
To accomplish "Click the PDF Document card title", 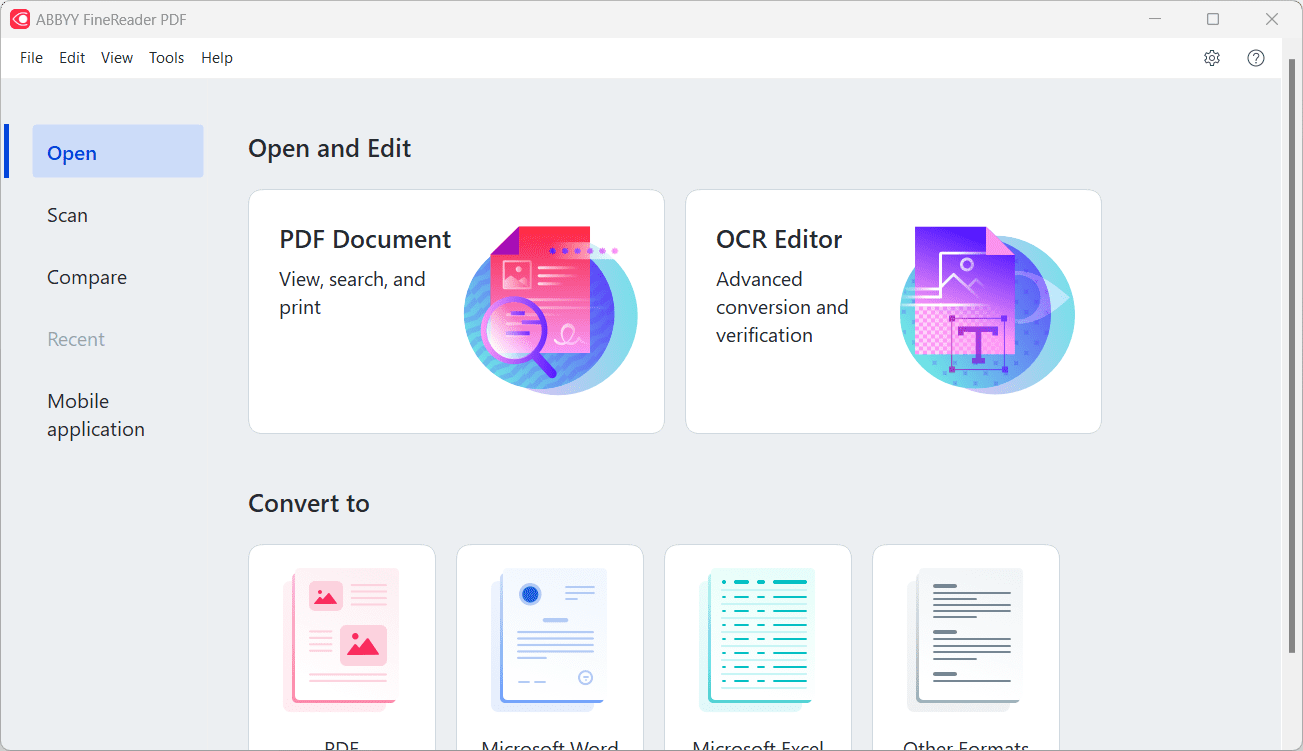I will pos(365,239).
